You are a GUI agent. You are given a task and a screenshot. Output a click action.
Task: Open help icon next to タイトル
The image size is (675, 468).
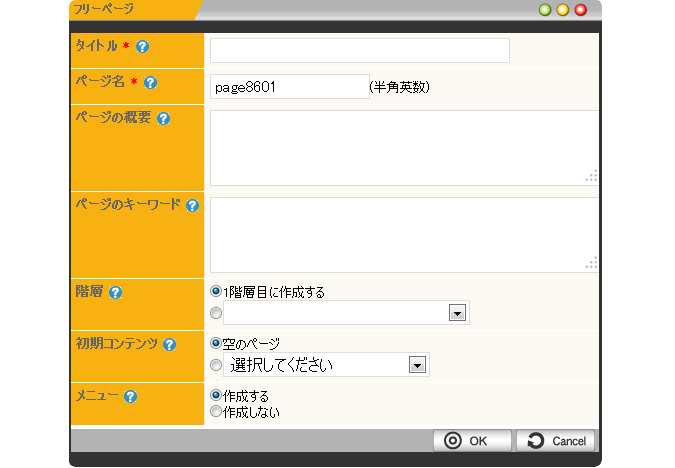(142, 46)
